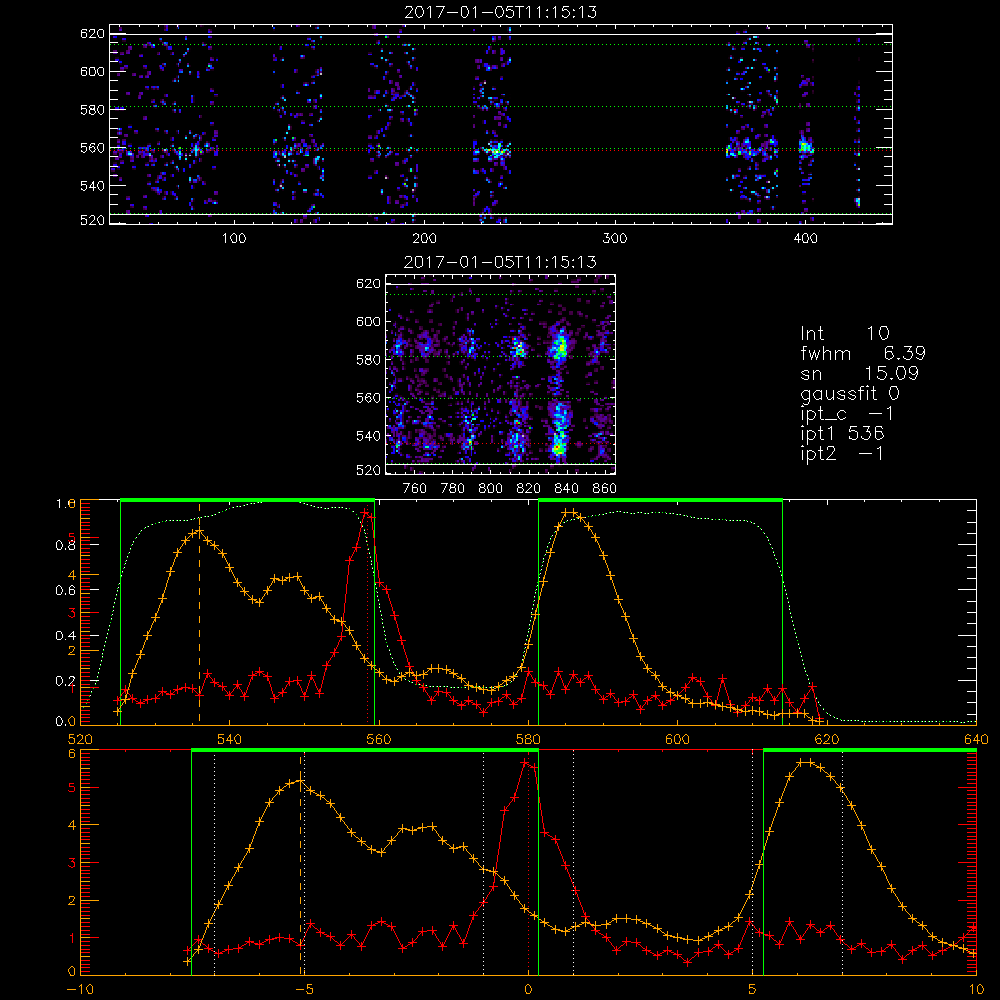Click x-axis label 800 under middle image
The width and height of the screenshot is (1000, 1000).
(490, 489)
